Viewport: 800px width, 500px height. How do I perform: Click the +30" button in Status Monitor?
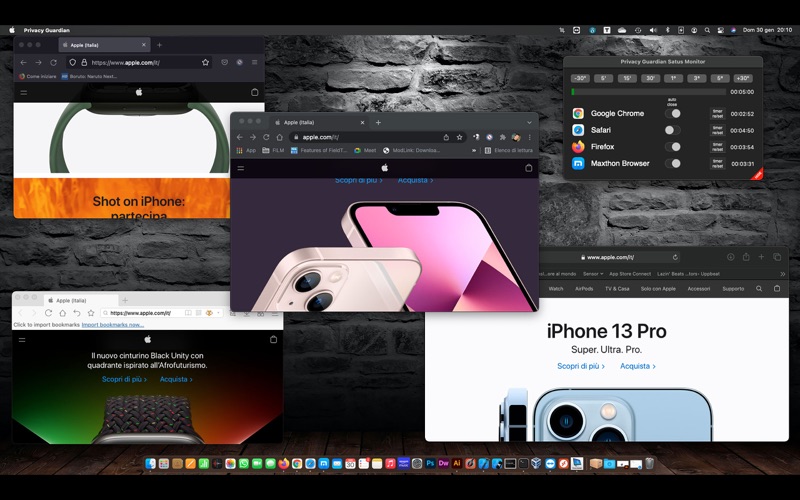click(x=743, y=78)
